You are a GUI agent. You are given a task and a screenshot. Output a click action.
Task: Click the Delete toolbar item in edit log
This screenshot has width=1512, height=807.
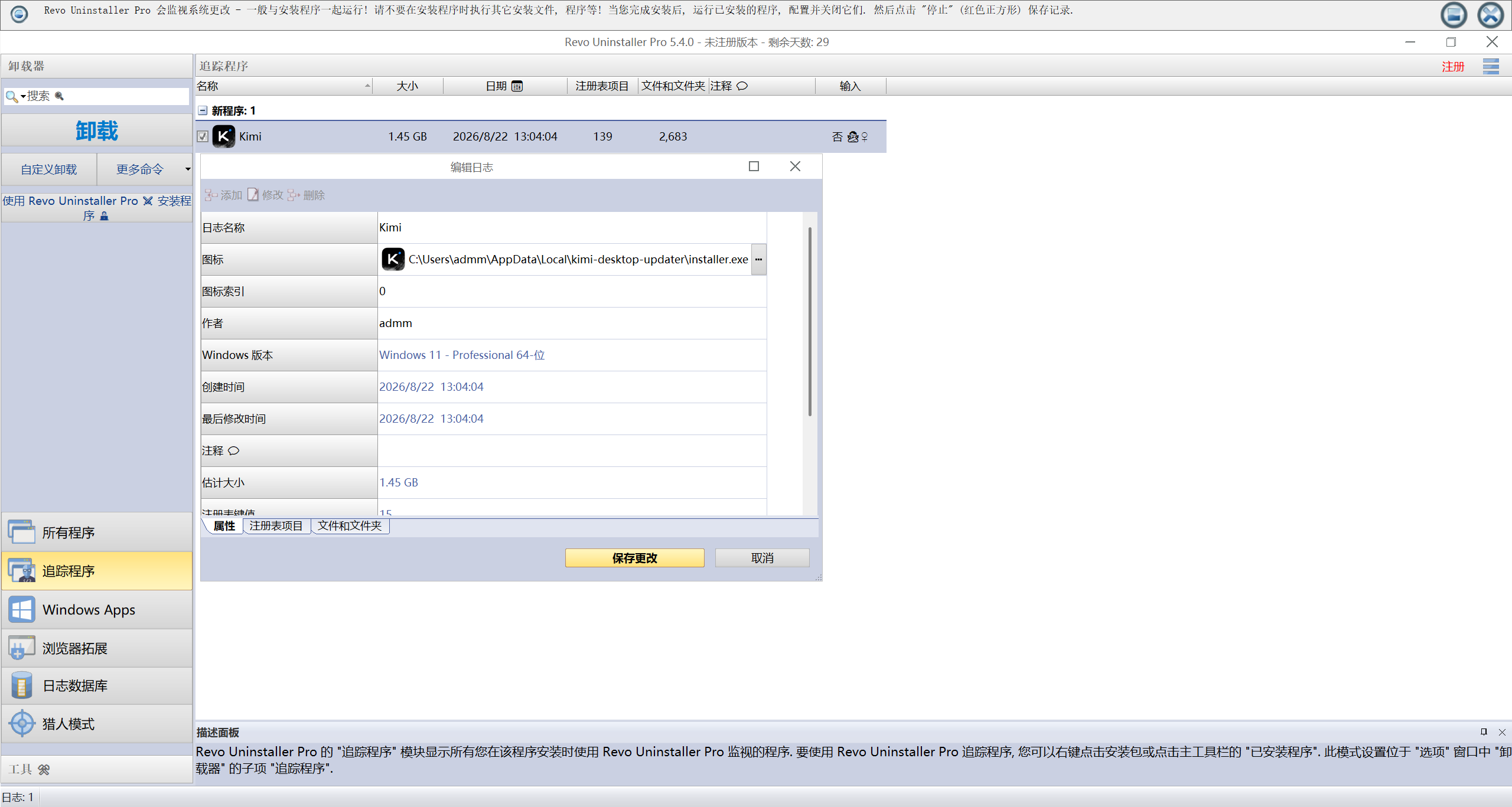[307, 195]
